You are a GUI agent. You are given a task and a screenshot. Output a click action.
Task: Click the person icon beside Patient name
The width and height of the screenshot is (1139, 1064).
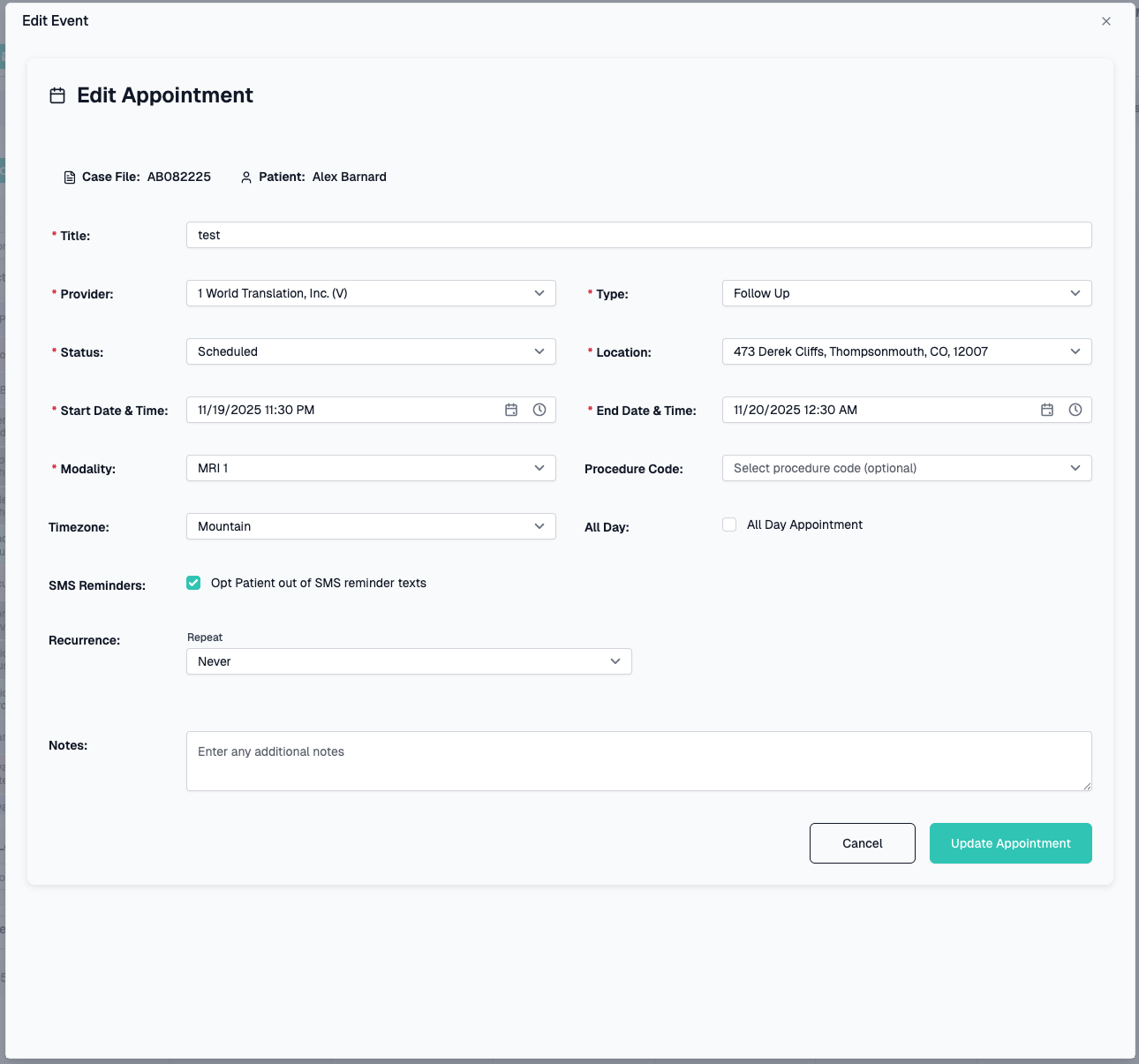click(245, 177)
